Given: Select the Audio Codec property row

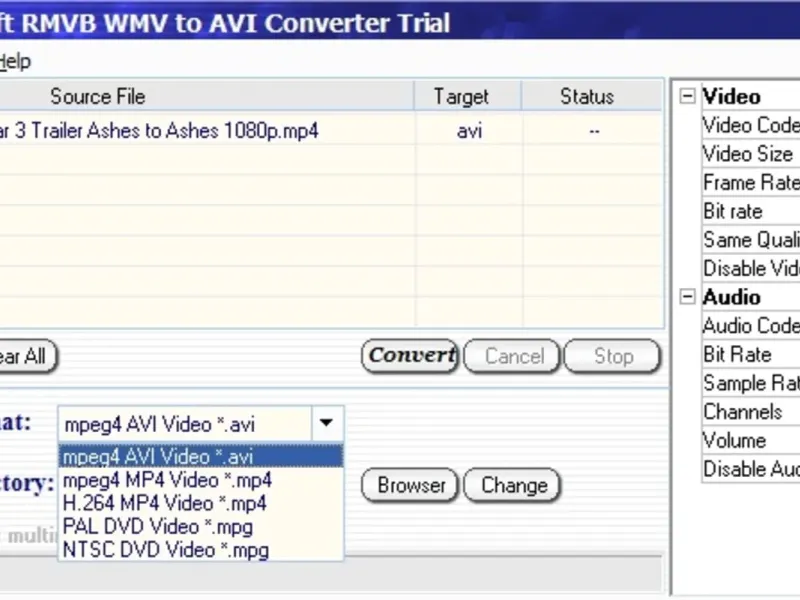Looking at the screenshot, I should click(751, 326).
